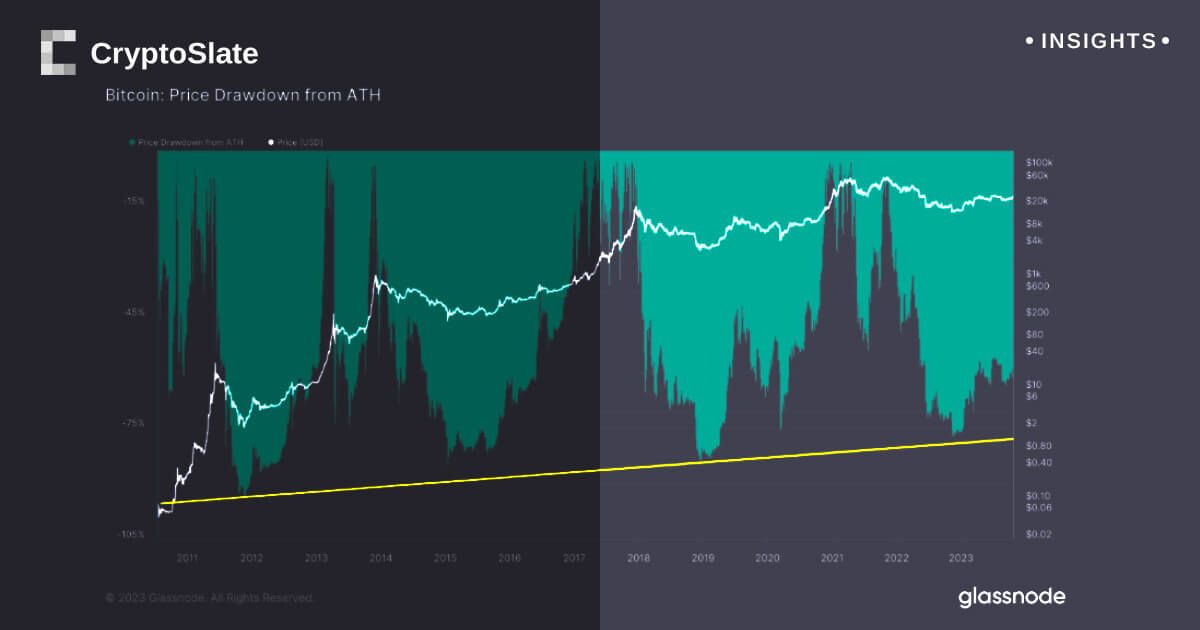This screenshot has width=1200, height=630.
Task: Click the 2023 year on the time axis
Action: (x=960, y=558)
